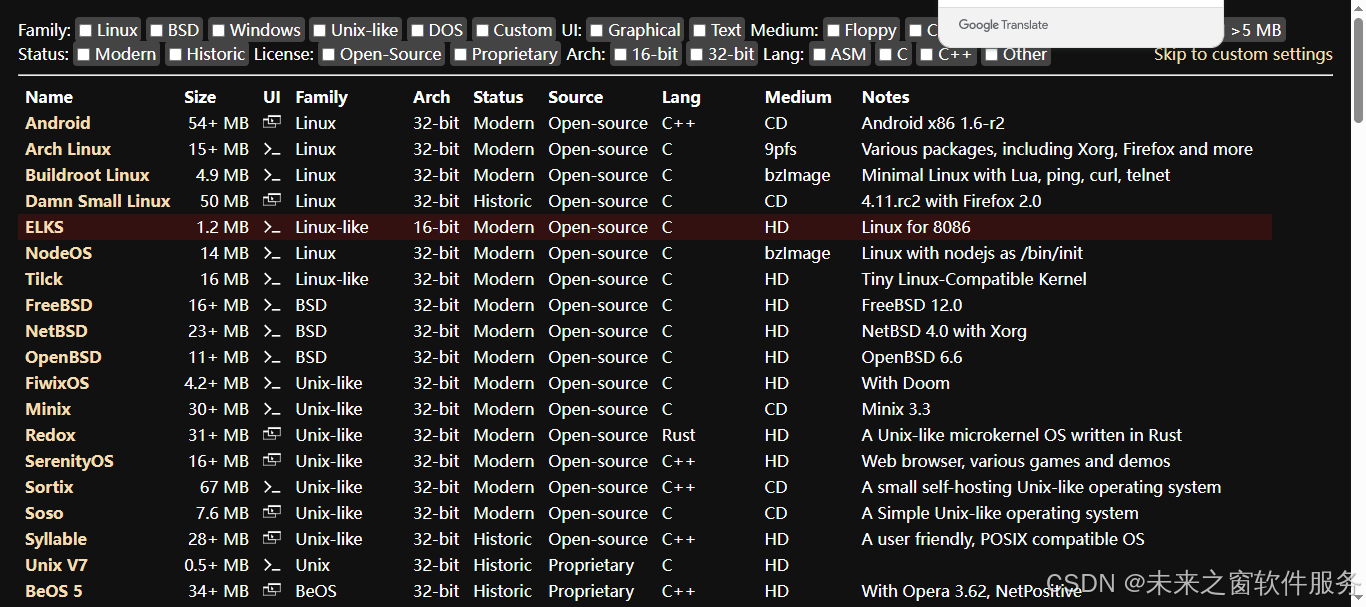
Task: Enable the Custom family checkbox
Action: pyautogui.click(x=482, y=31)
